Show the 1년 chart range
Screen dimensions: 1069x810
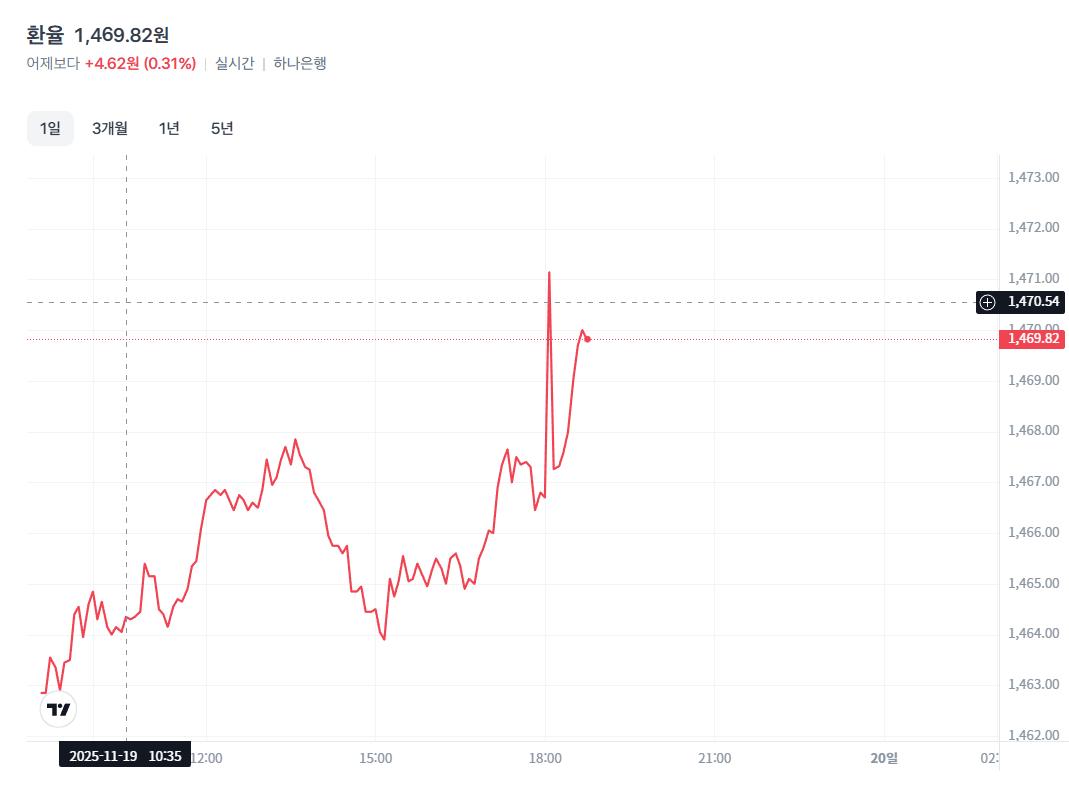tap(169, 128)
